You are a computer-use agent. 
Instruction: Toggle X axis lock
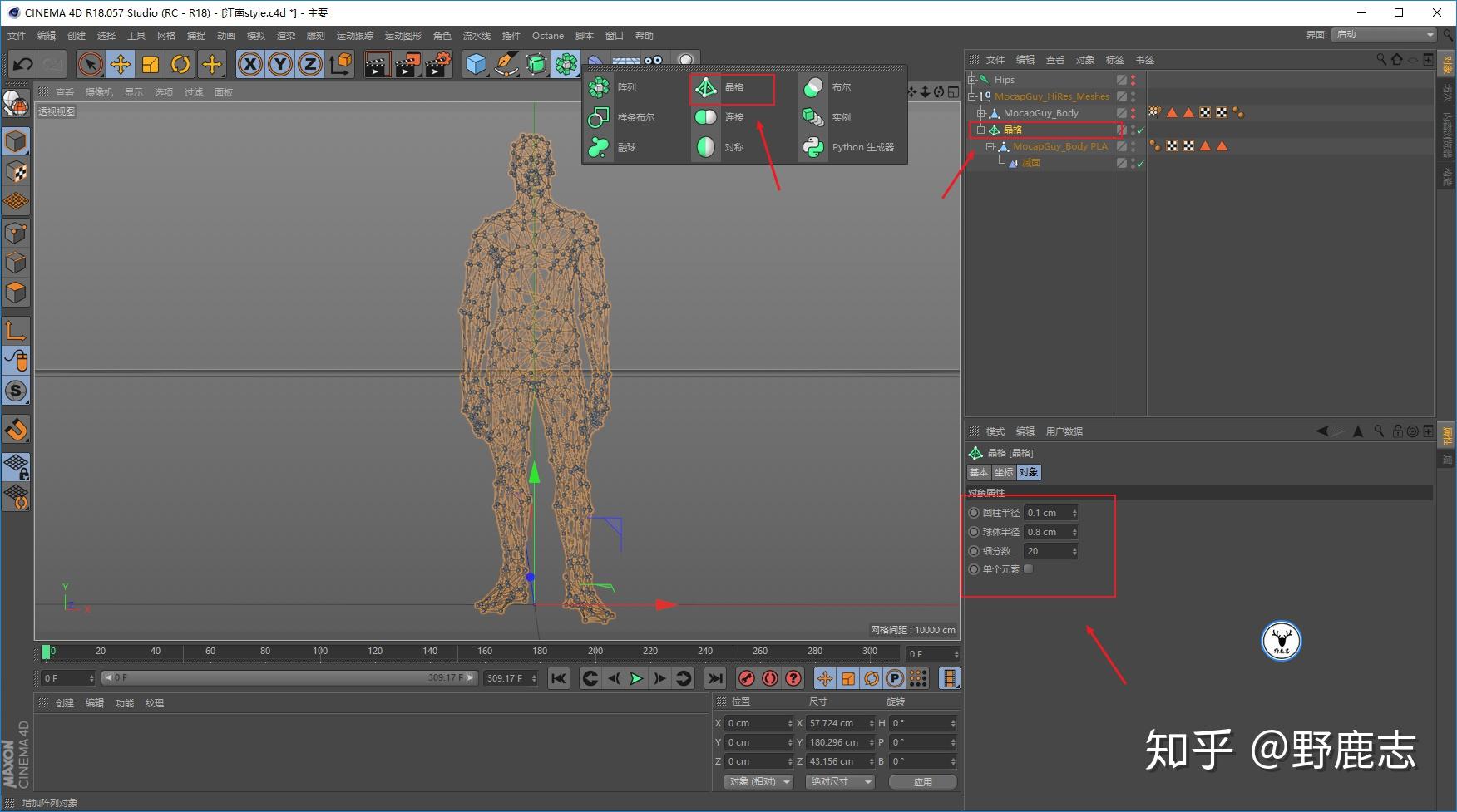[250, 64]
